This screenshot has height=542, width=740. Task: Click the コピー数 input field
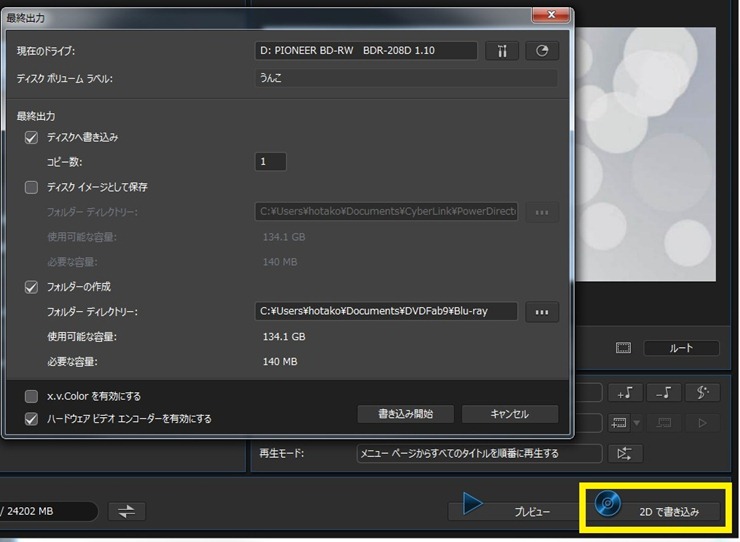[x=271, y=162]
